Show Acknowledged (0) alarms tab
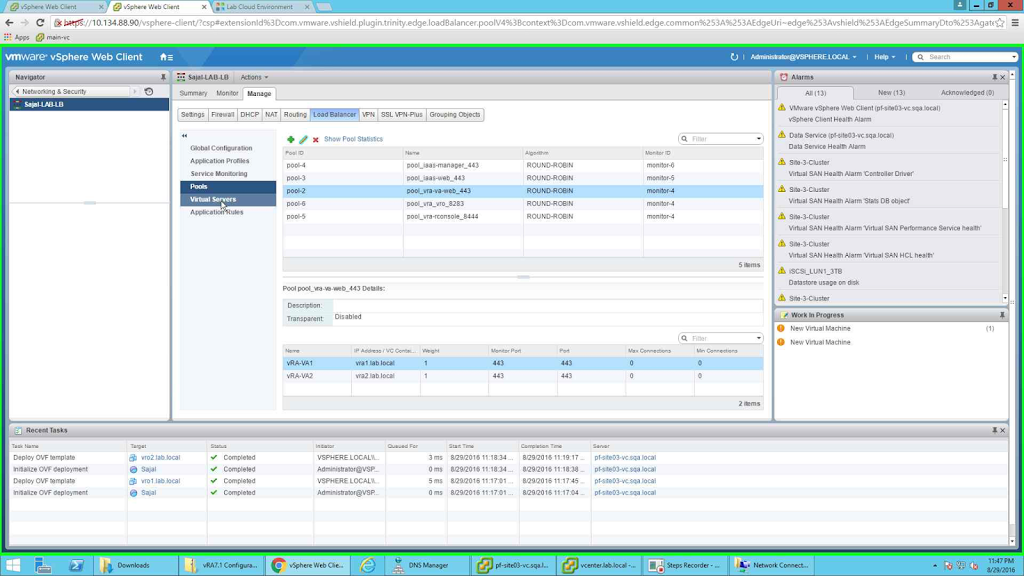 967,93
